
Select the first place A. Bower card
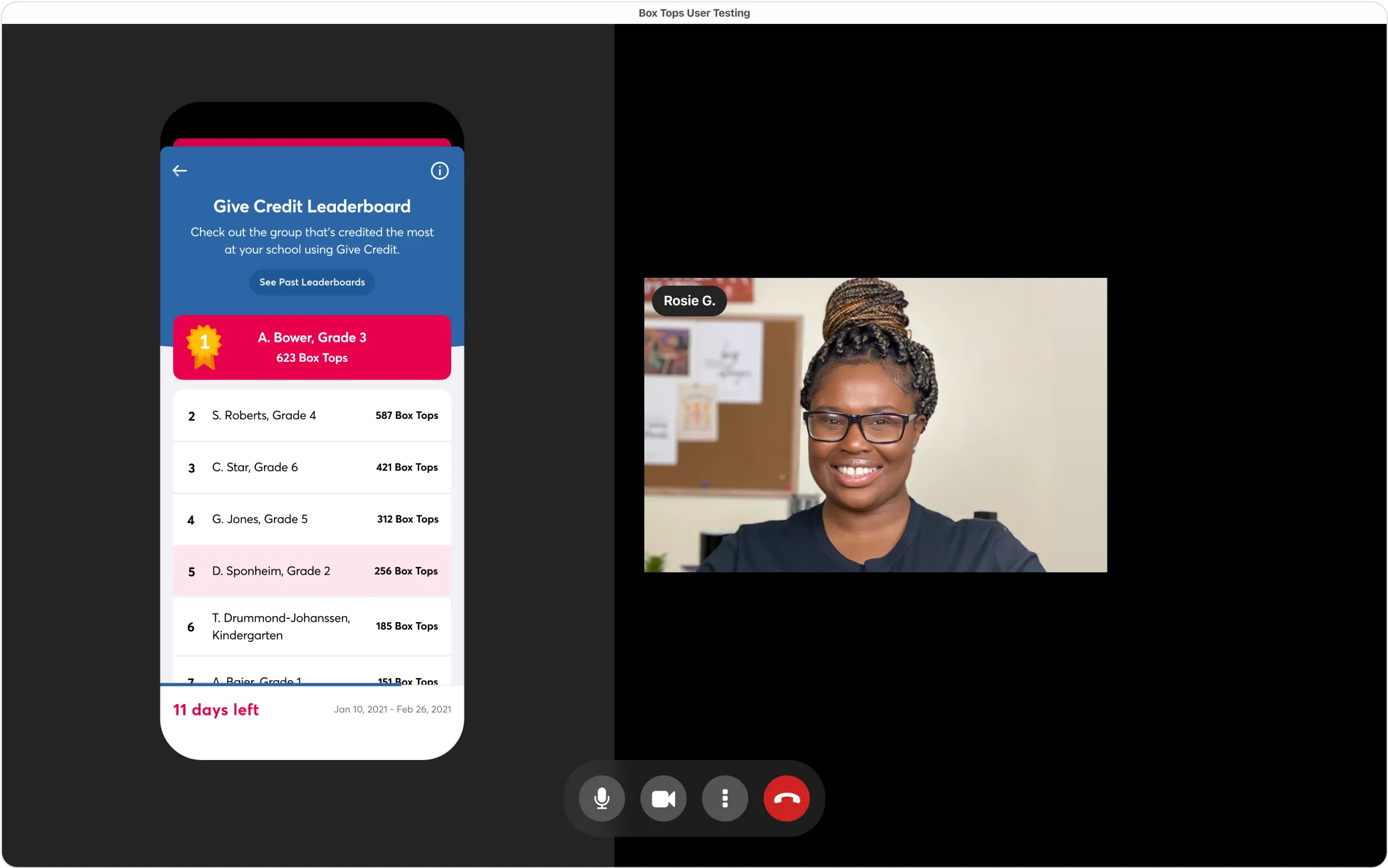pyautogui.click(x=312, y=347)
